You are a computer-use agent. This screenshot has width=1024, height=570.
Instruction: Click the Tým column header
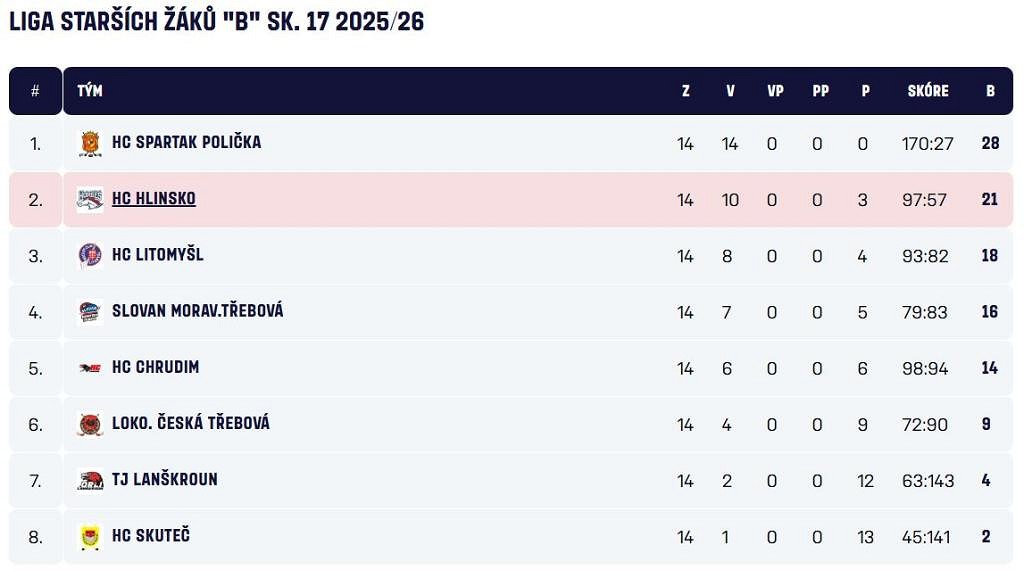pos(90,91)
